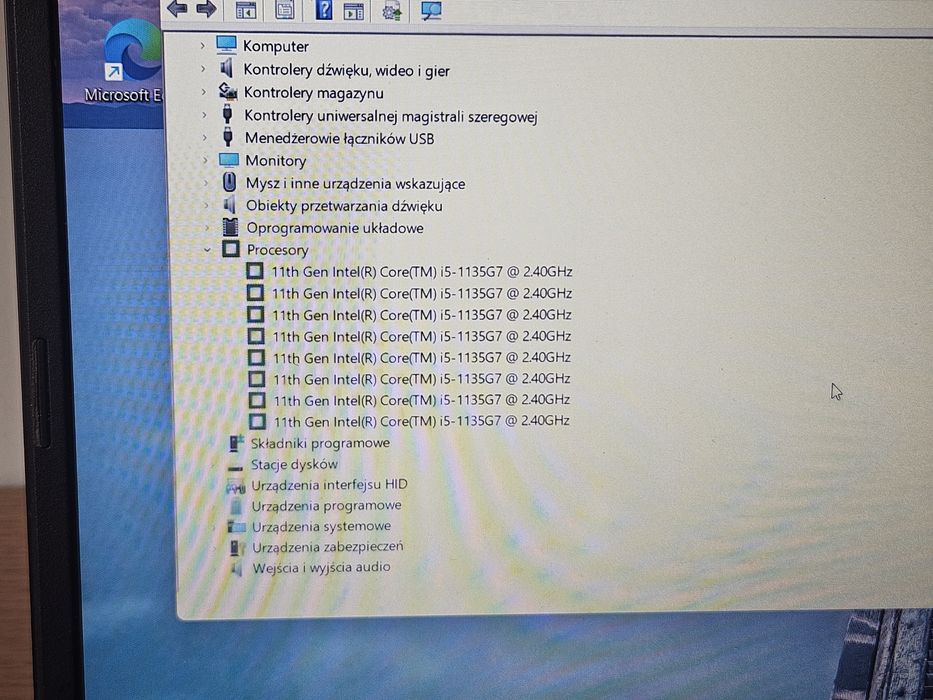Select the Urządzenia interfejsu HID icon
Viewport: 933px width, 700px height.
tap(236, 486)
